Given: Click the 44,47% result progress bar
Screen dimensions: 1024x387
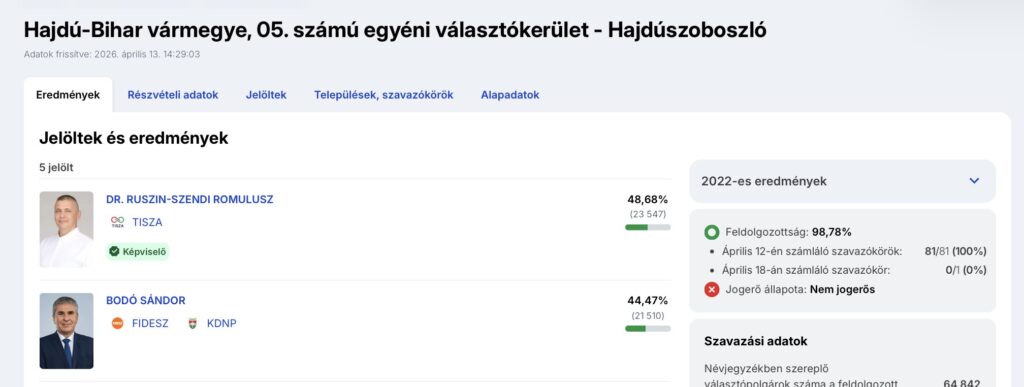Looking at the screenshot, I should coord(647,328).
